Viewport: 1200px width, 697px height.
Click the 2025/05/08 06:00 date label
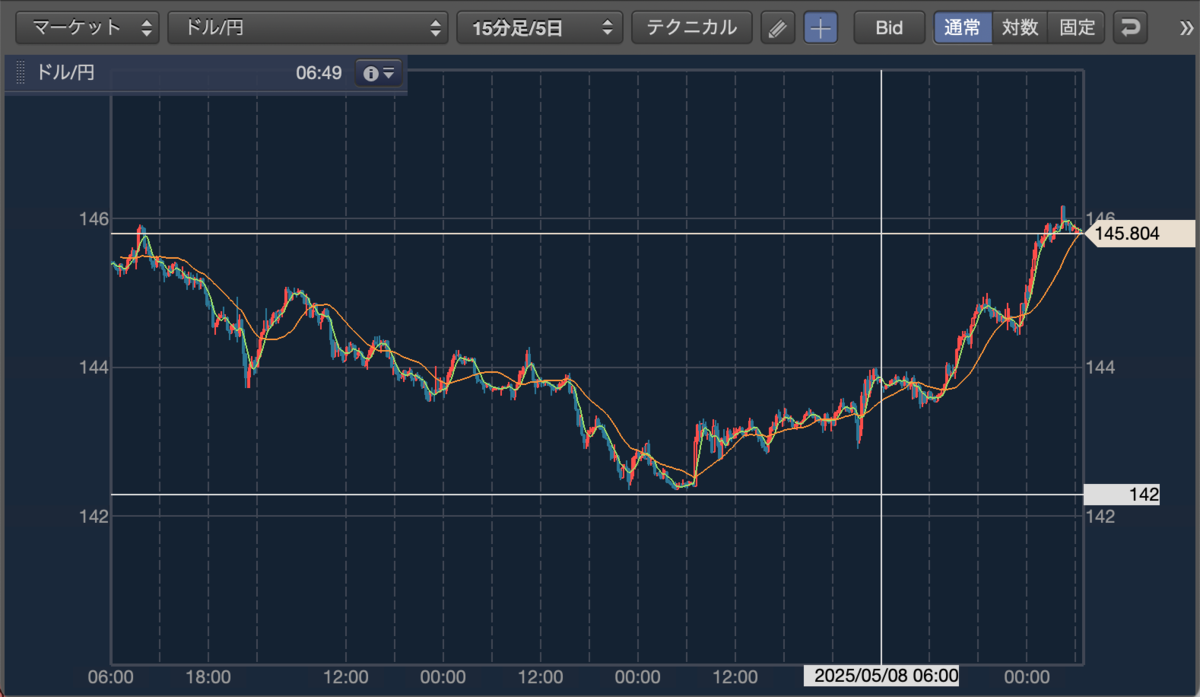pos(882,676)
